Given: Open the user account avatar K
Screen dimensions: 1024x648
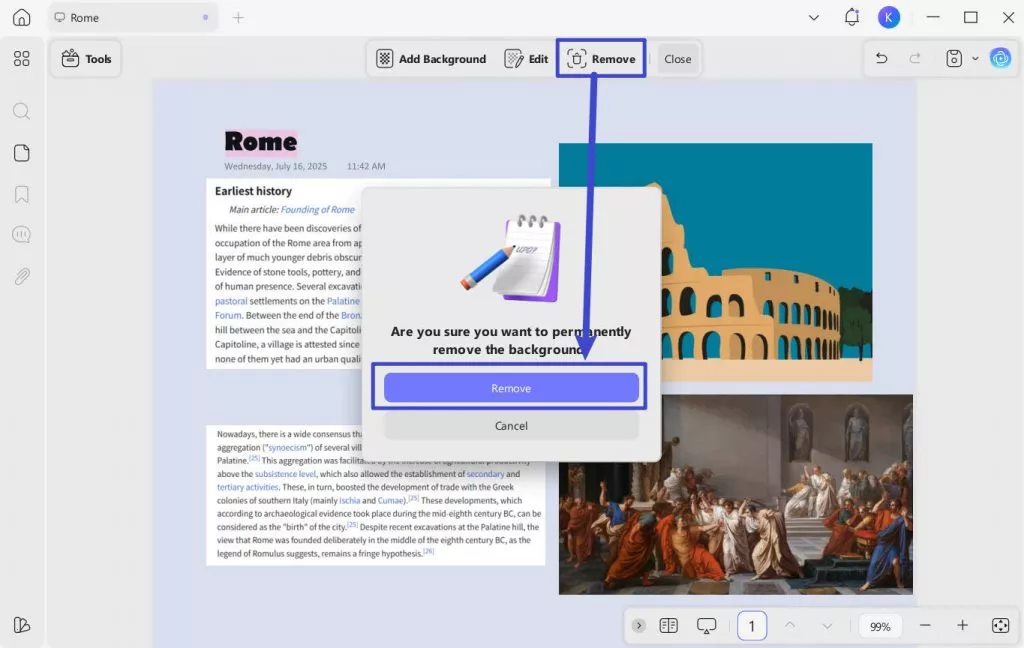Looking at the screenshot, I should click(x=889, y=18).
